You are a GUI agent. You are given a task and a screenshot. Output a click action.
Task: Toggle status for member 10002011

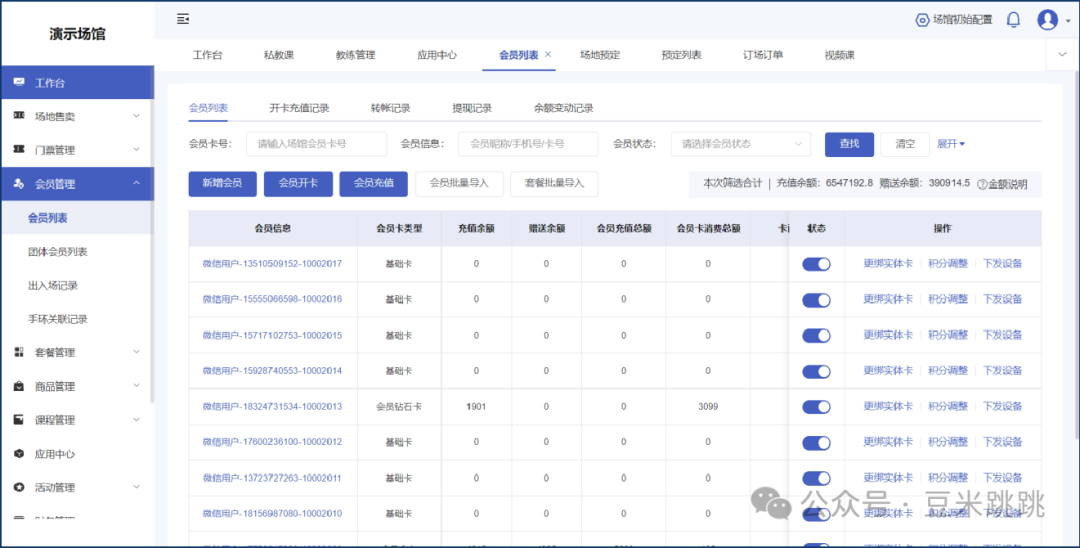(816, 478)
